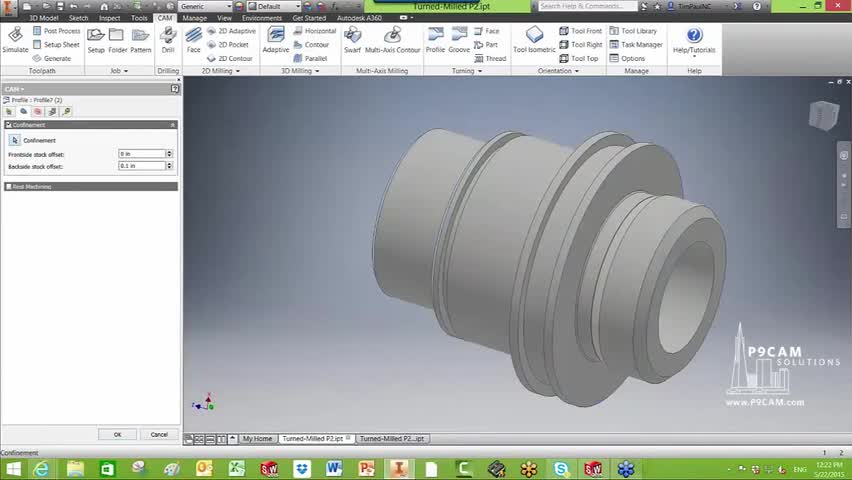
Task: Open the Tool Library
Action: [x=633, y=31]
